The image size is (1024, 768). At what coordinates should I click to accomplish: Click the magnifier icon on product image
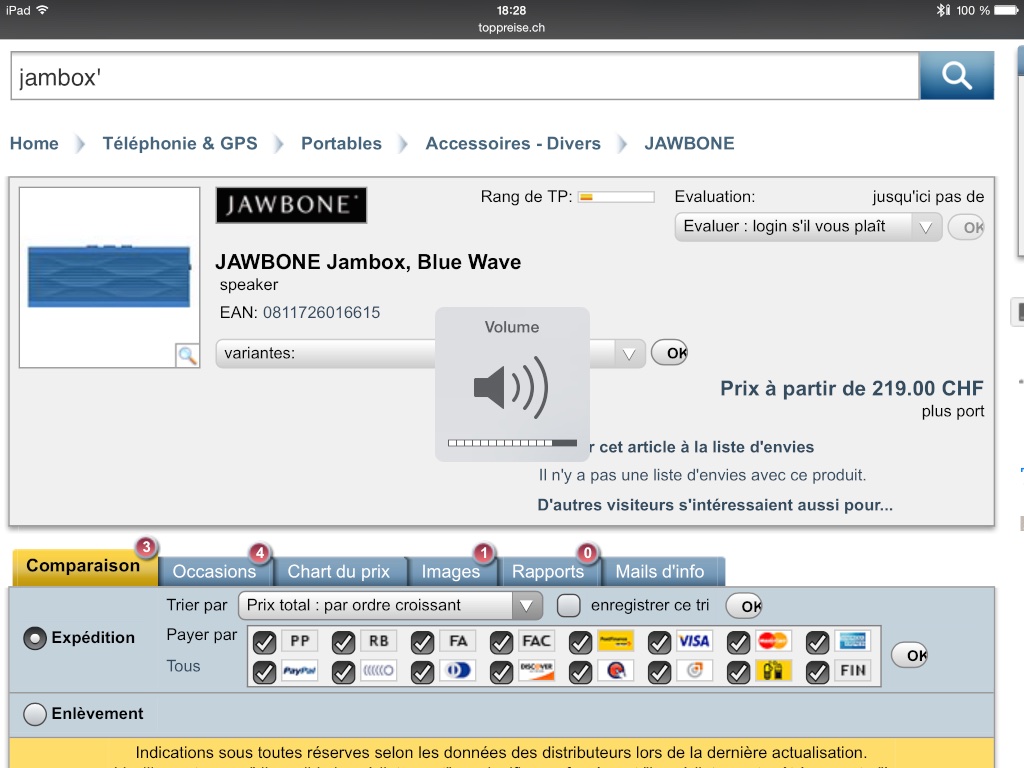186,355
